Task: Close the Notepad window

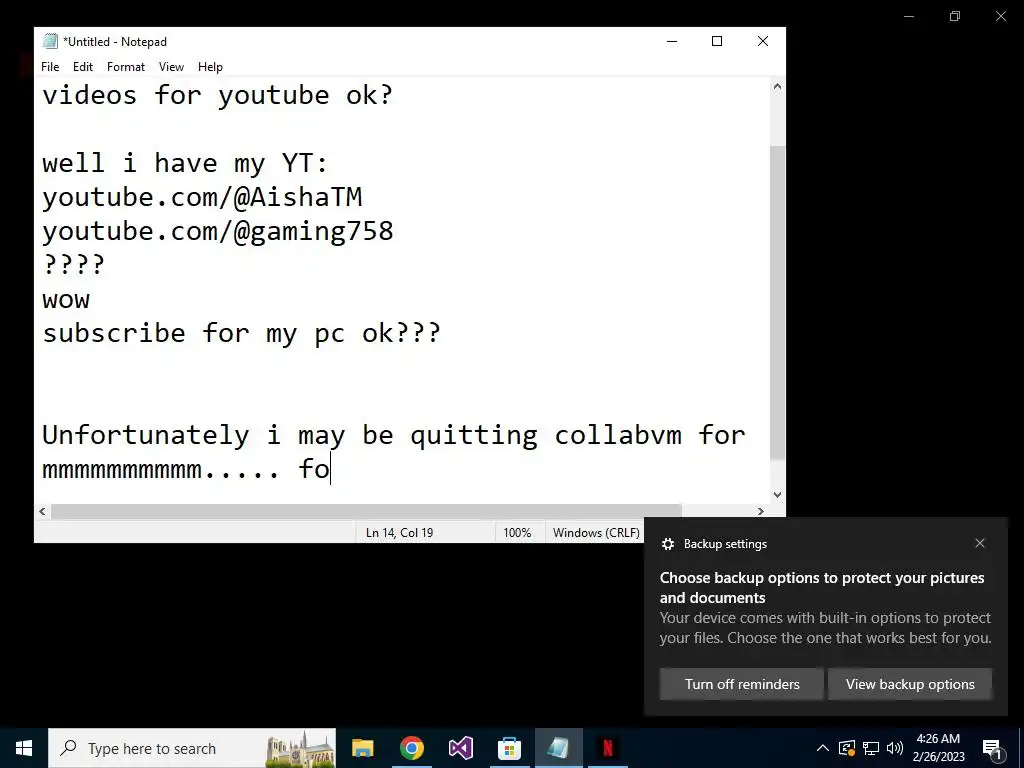Action: click(763, 41)
